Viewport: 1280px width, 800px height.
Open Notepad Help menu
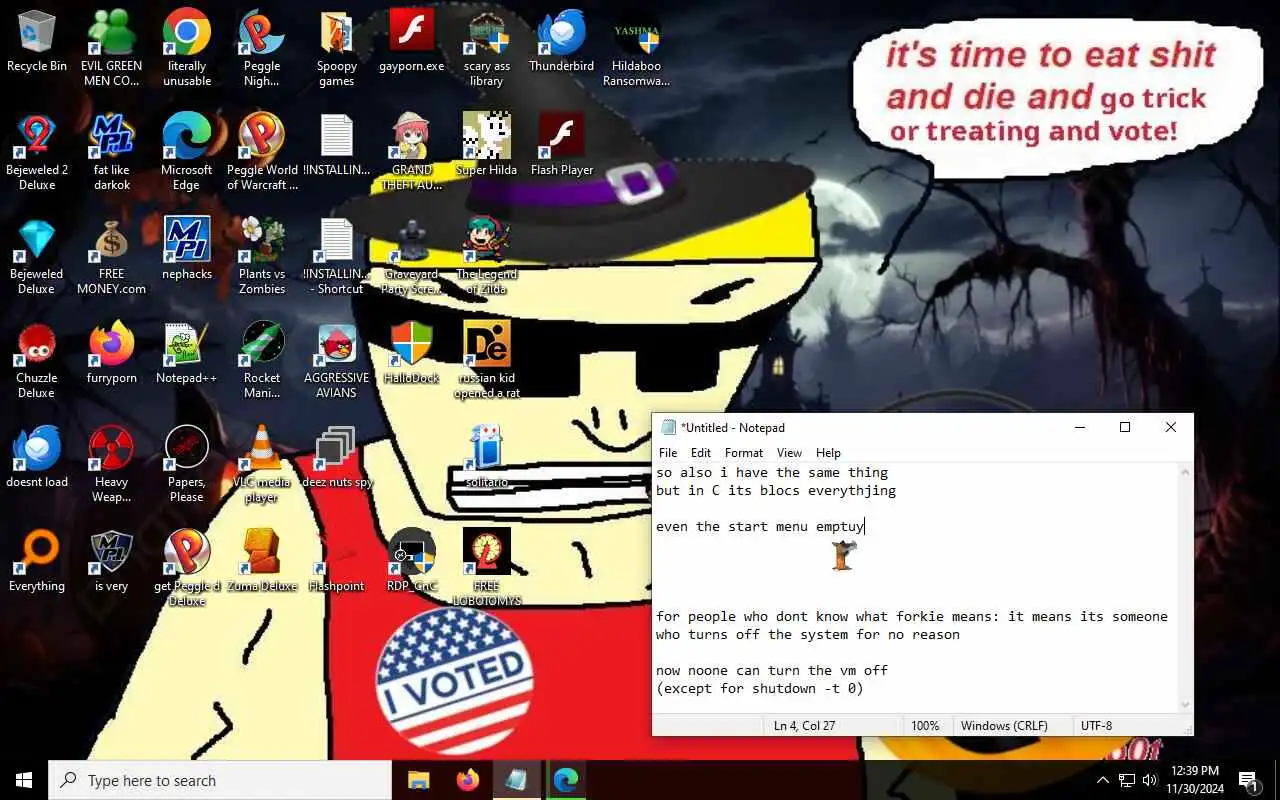point(828,453)
